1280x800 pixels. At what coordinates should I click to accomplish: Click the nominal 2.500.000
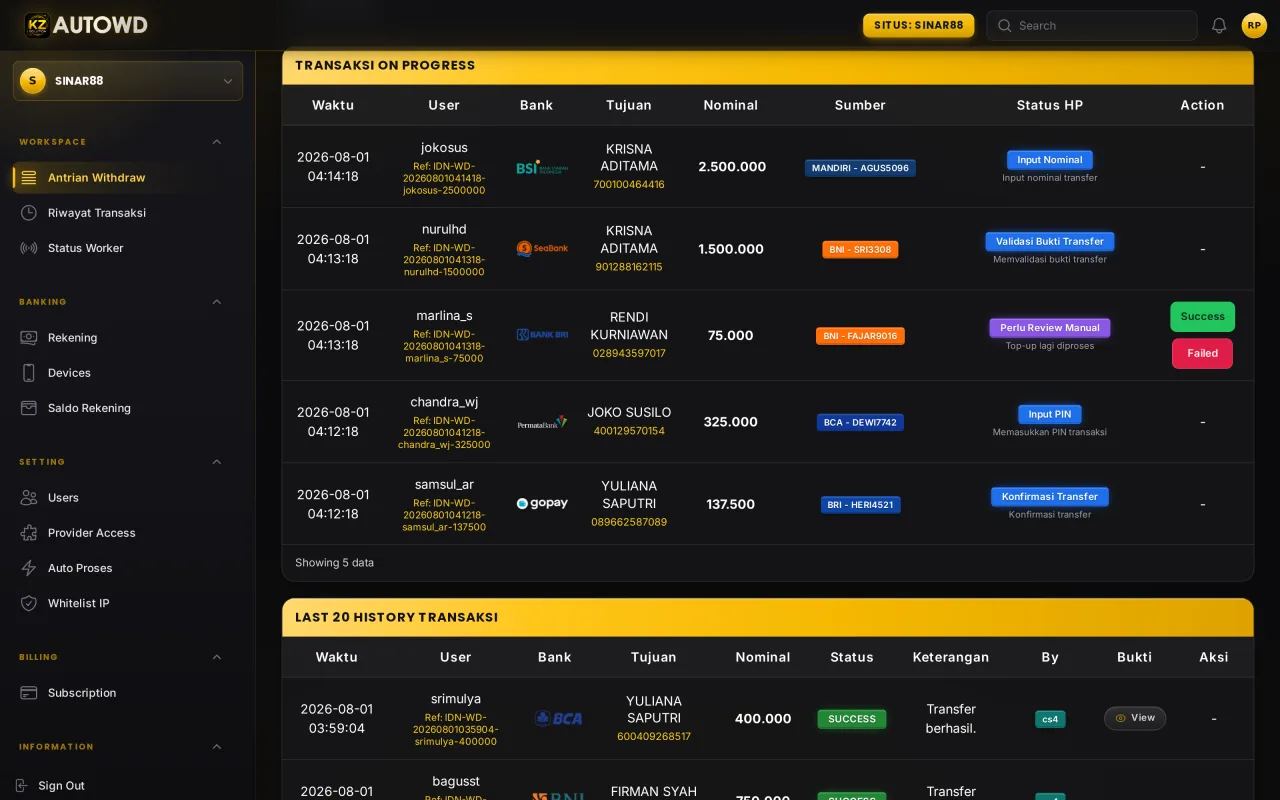pyautogui.click(x=732, y=167)
